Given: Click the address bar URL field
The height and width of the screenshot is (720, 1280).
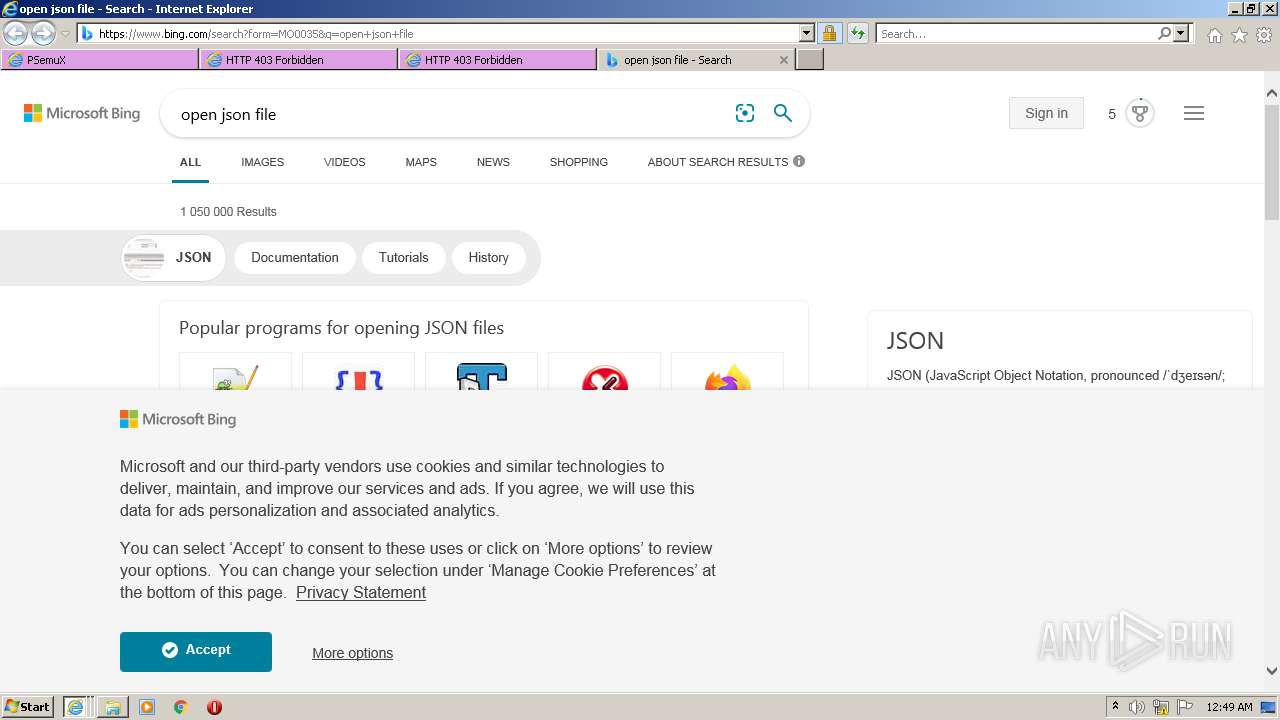Looking at the screenshot, I should (438, 34).
